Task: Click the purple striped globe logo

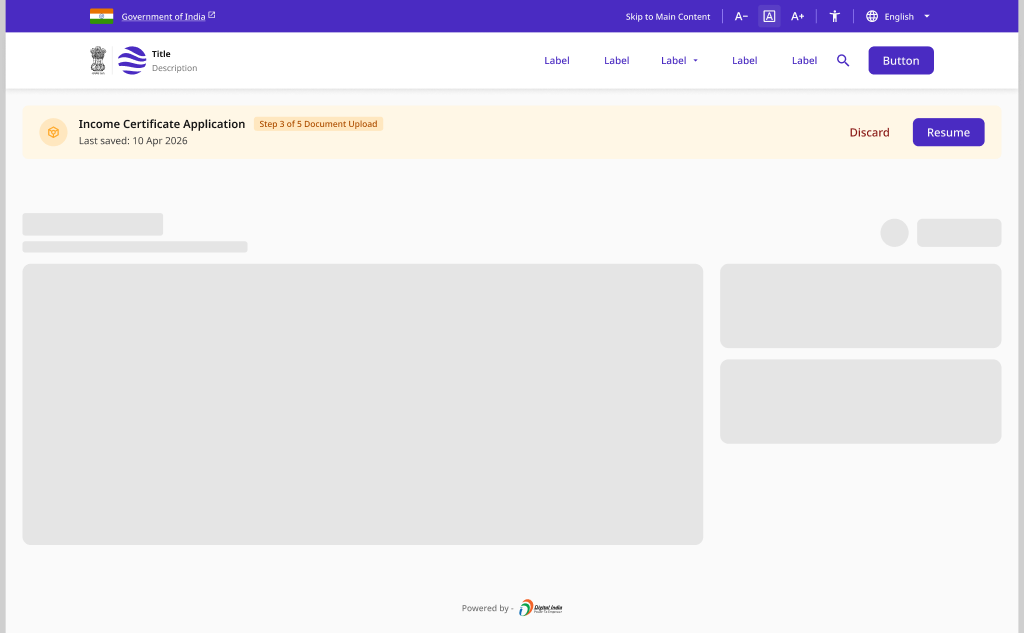Action: click(x=132, y=60)
